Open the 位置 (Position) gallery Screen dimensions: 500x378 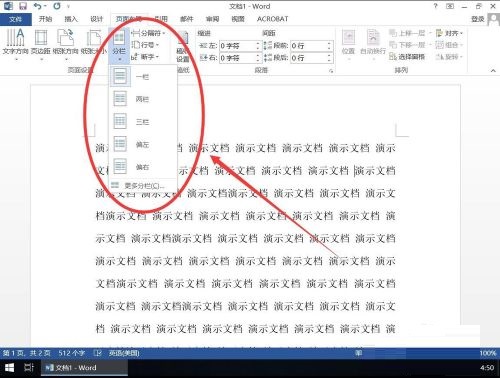[x=349, y=45]
